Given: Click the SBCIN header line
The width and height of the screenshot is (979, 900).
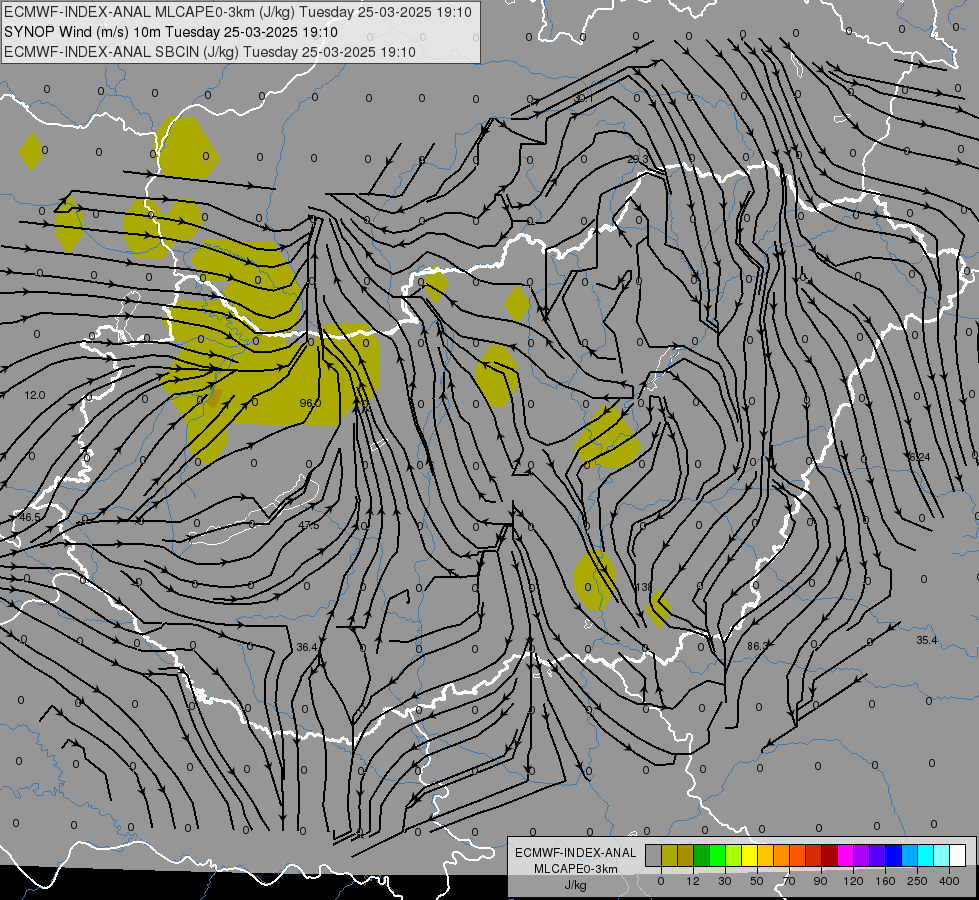Looking at the screenshot, I should (x=210, y=52).
